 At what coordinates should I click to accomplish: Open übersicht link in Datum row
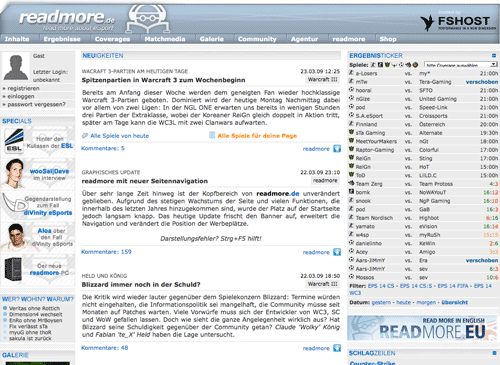(x=455, y=302)
